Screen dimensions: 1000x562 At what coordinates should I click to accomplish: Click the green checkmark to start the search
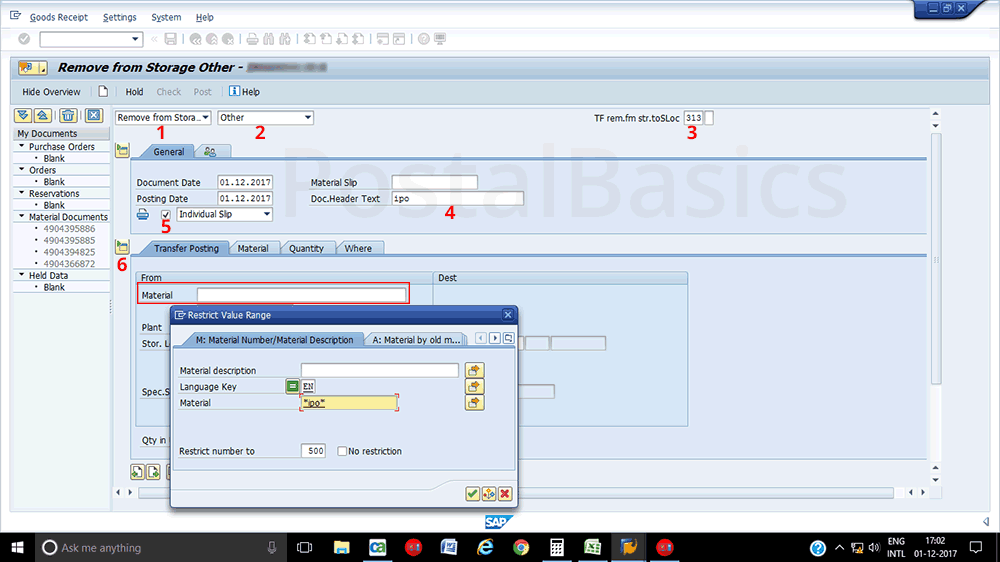coord(472,493)
